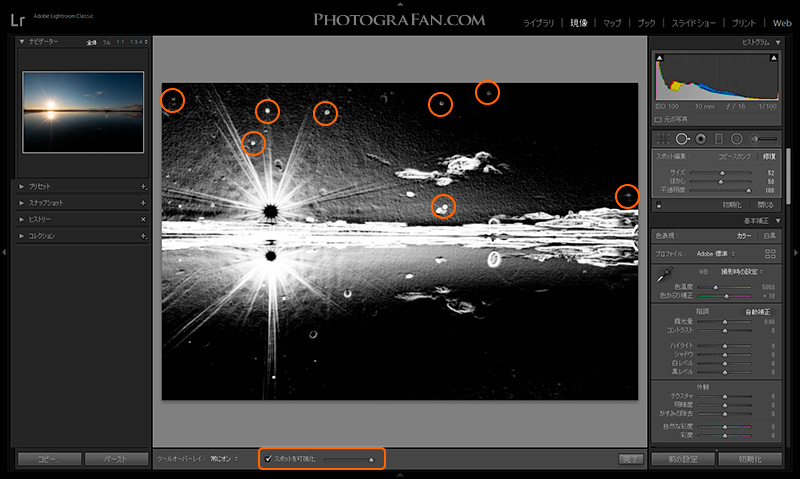Enable the visualize spots checkbox
This screenshot has height=479, width=800.
[268, 459]
